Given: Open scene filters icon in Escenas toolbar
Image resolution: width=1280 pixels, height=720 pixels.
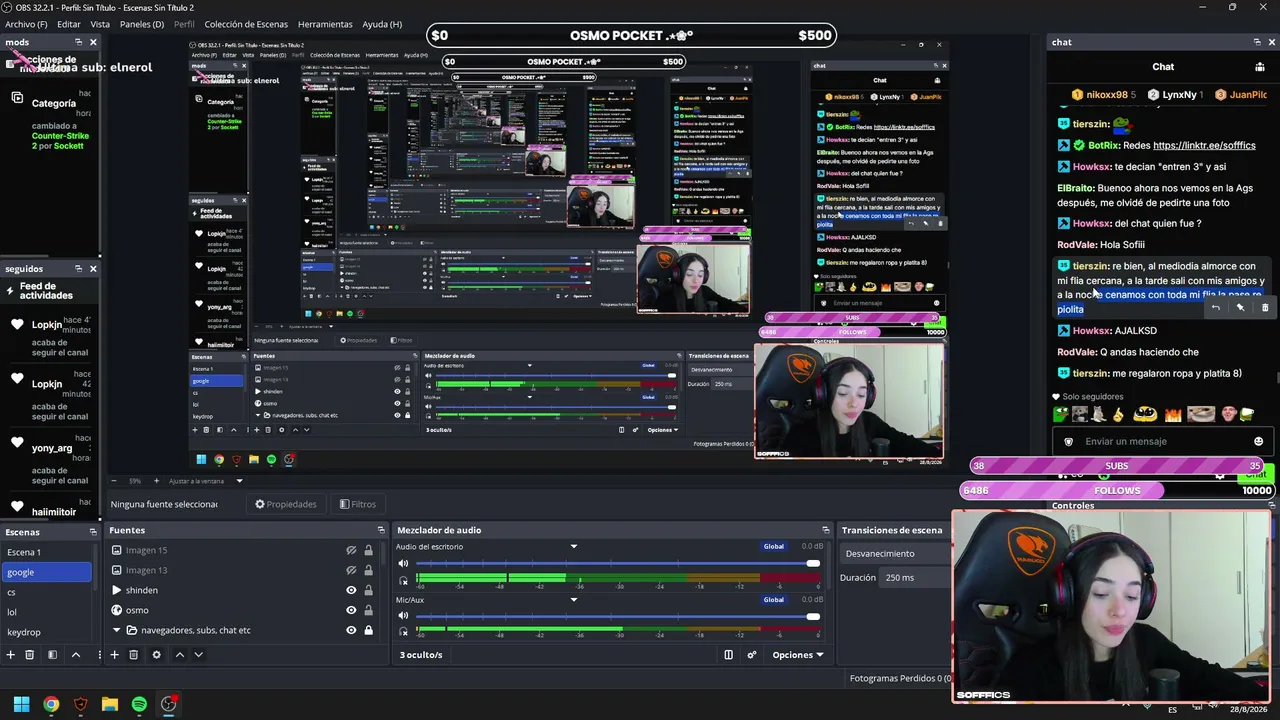Looking at the screenshot, I should coord(52,655).
